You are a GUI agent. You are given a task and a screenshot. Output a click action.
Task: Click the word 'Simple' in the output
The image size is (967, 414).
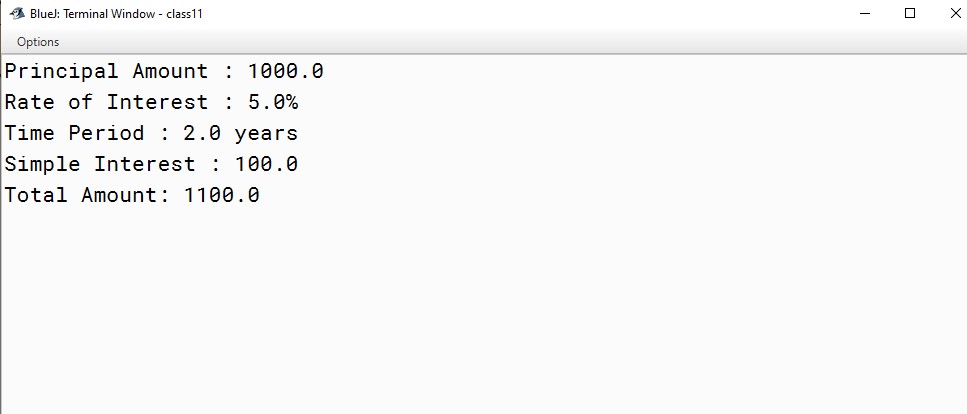pyautogui.click(x=42, y=165)
